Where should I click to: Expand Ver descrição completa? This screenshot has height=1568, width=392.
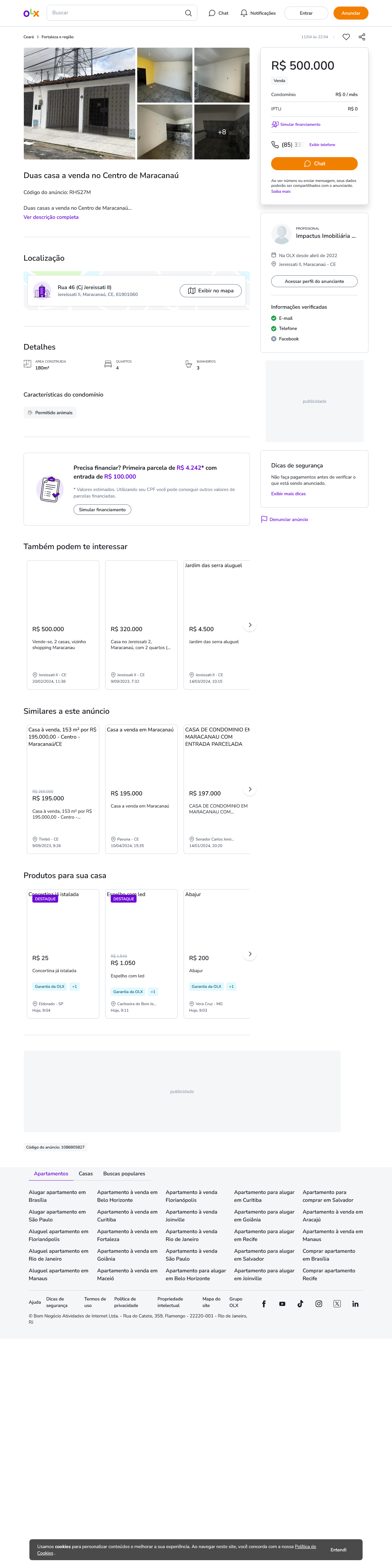51,217
